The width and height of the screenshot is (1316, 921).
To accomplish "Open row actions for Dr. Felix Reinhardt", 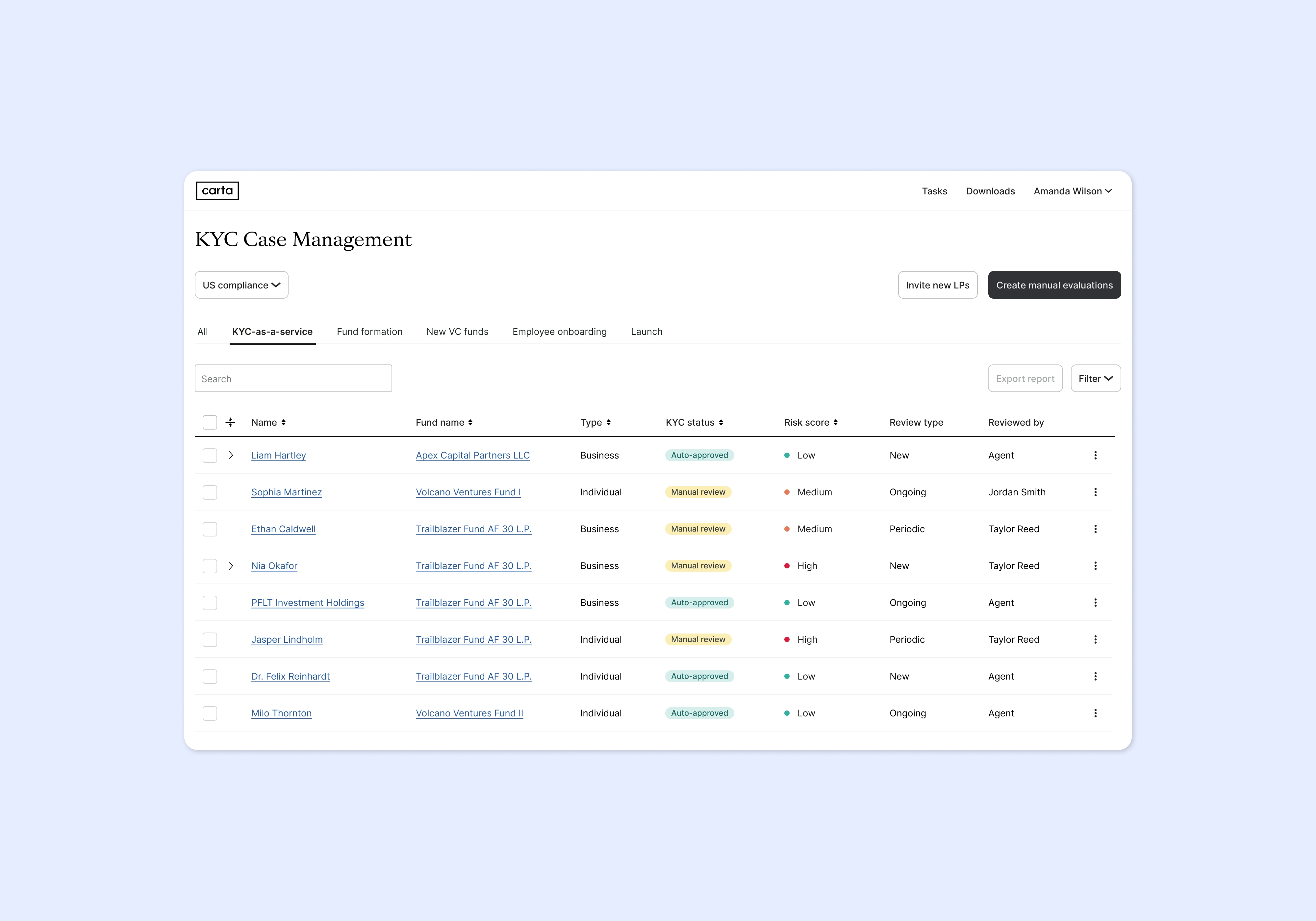I will 1095,676.
